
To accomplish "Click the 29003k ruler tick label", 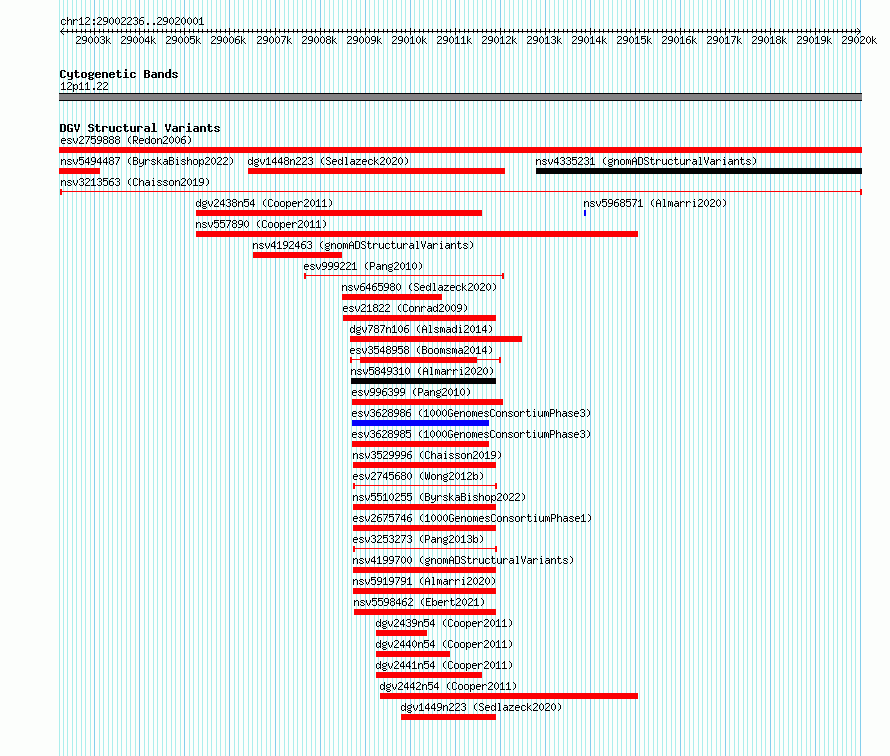I will (93, 40).
